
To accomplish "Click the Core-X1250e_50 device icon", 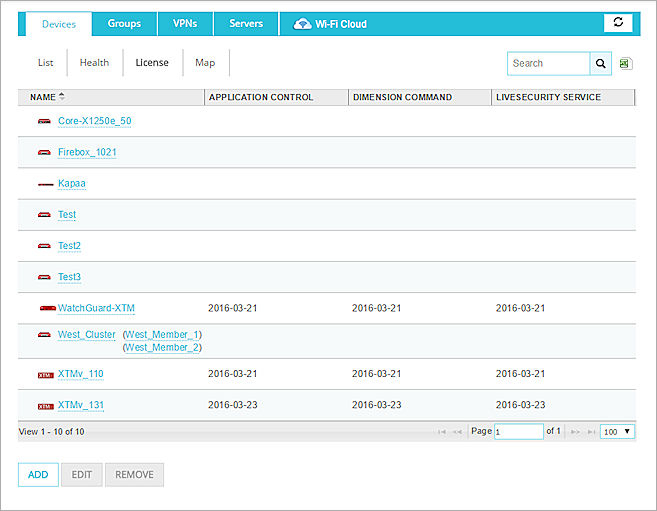I will coord(44,121).
